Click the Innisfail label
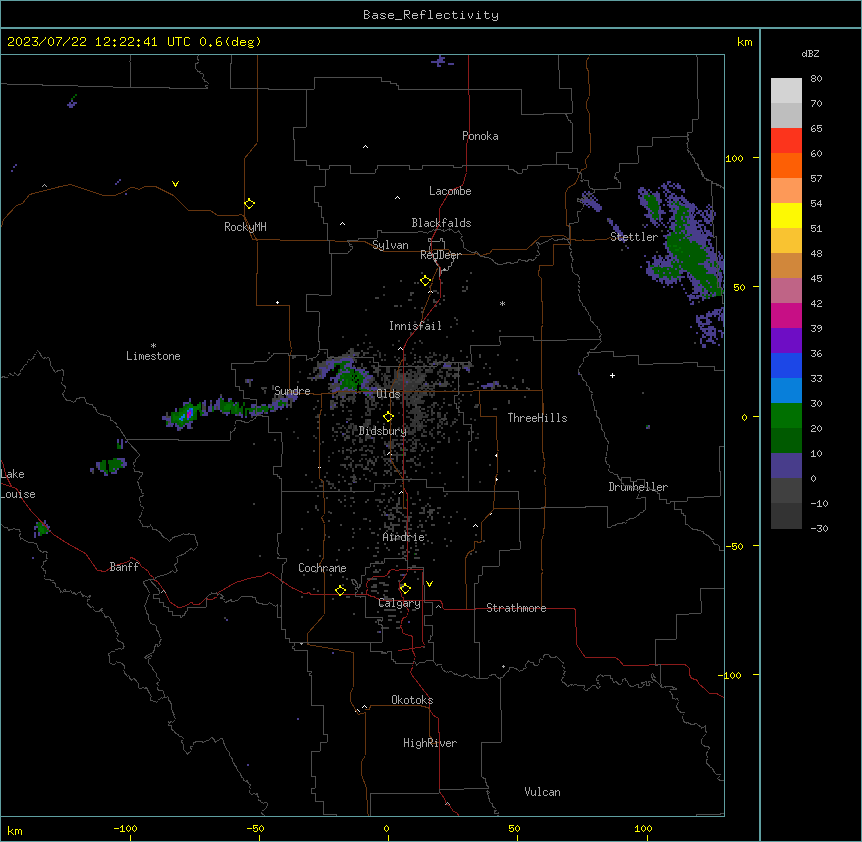862x842 pixels. [x=415, y=326]
